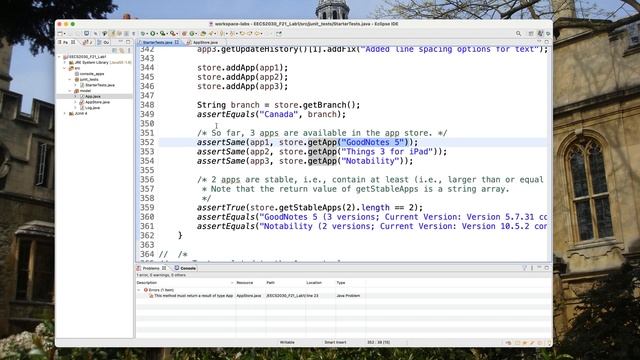This screenshot has width=640, height=360.
Task: Collapse the junit_tests package
Action: [x=70, y=79]
